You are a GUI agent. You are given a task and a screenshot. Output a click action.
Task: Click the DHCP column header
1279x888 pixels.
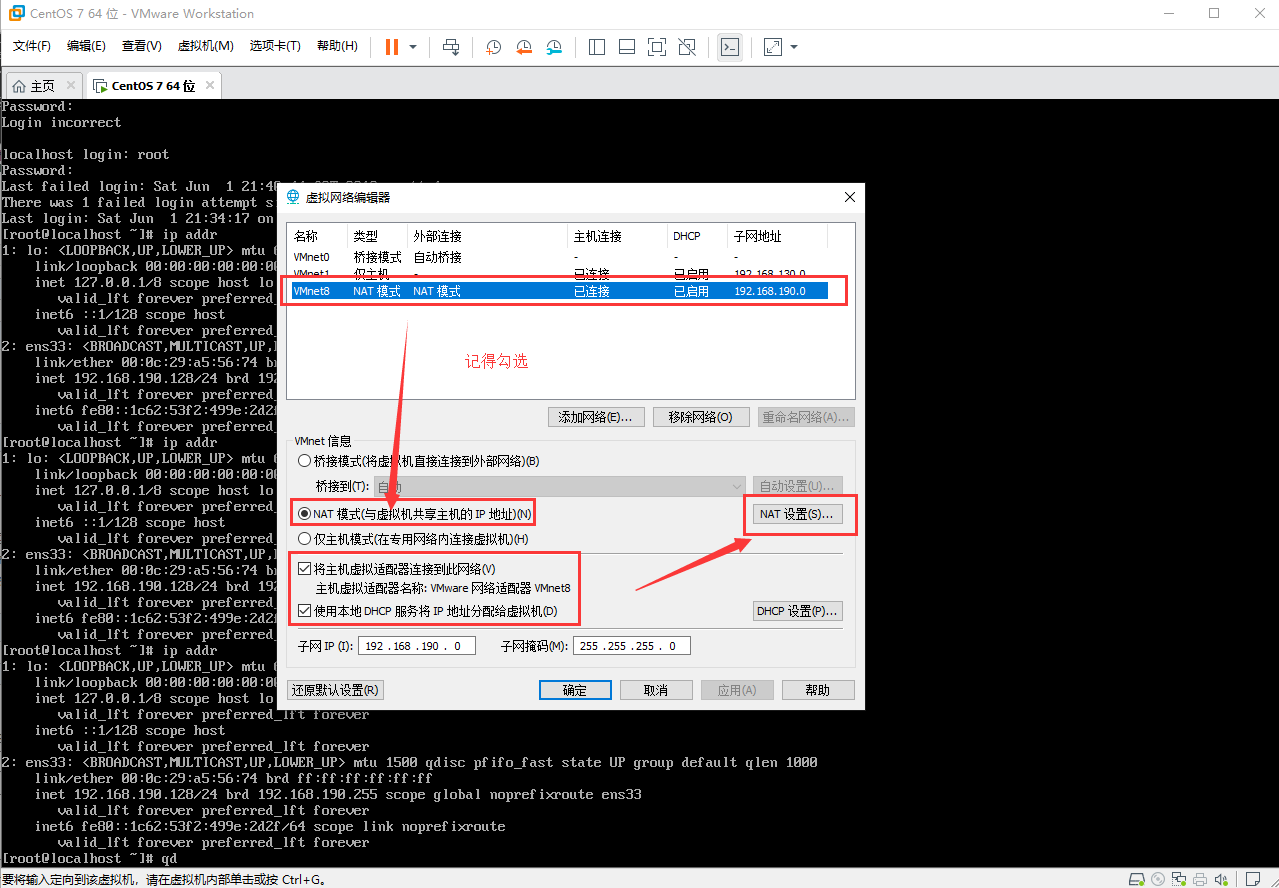tap(697, 237)
